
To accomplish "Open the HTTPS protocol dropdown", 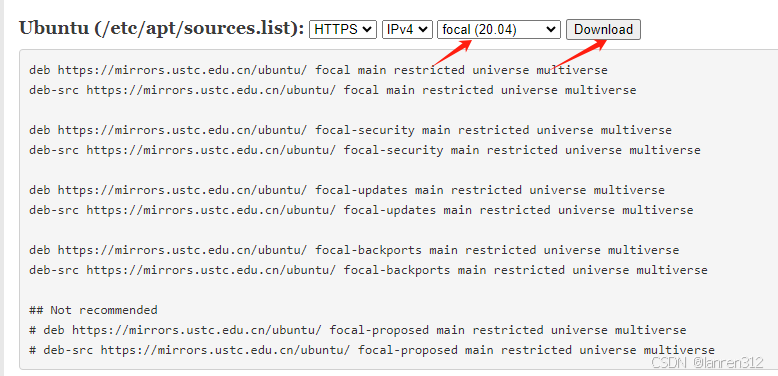I will (x=342, y=29).
